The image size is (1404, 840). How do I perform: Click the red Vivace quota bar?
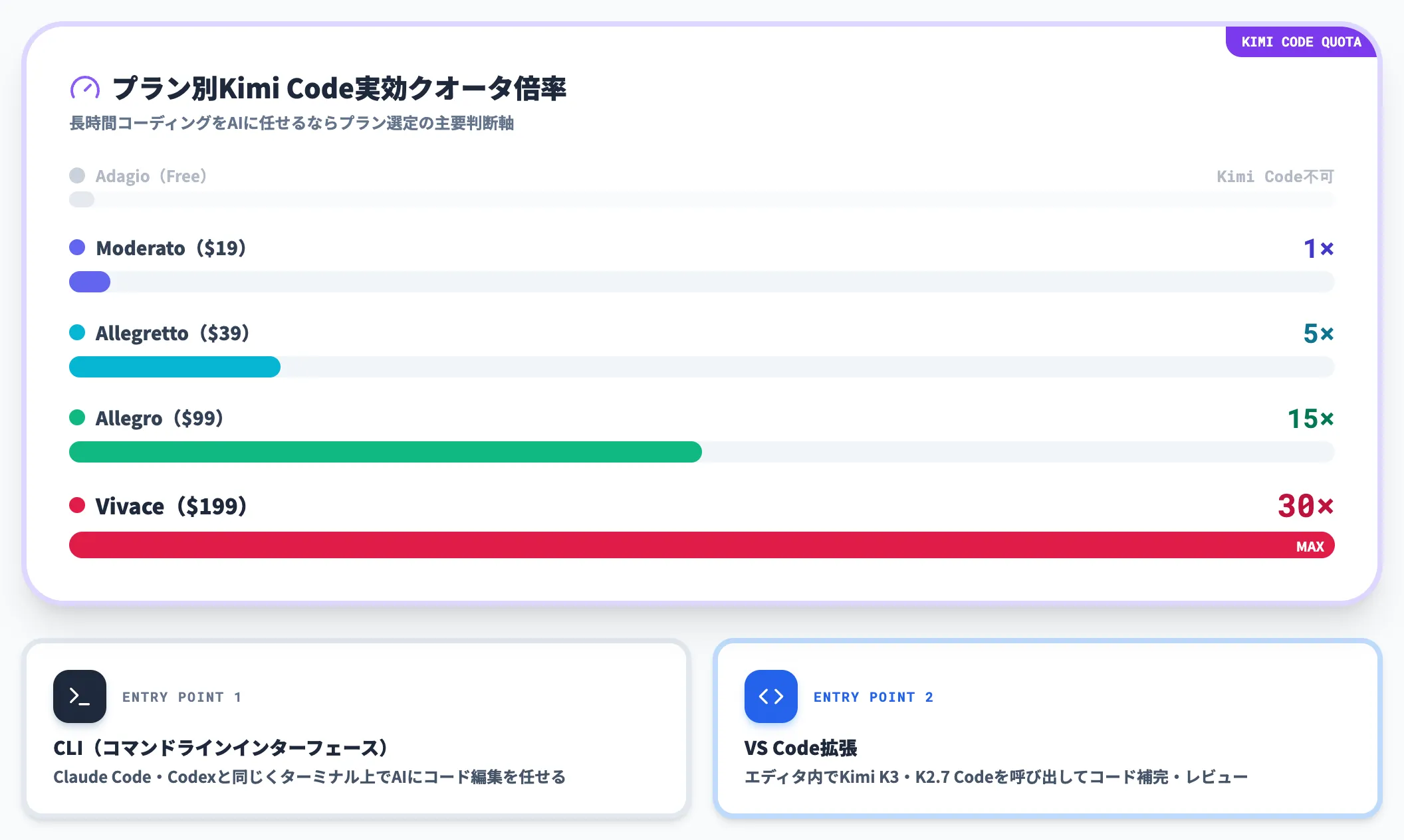pos(702,545)
